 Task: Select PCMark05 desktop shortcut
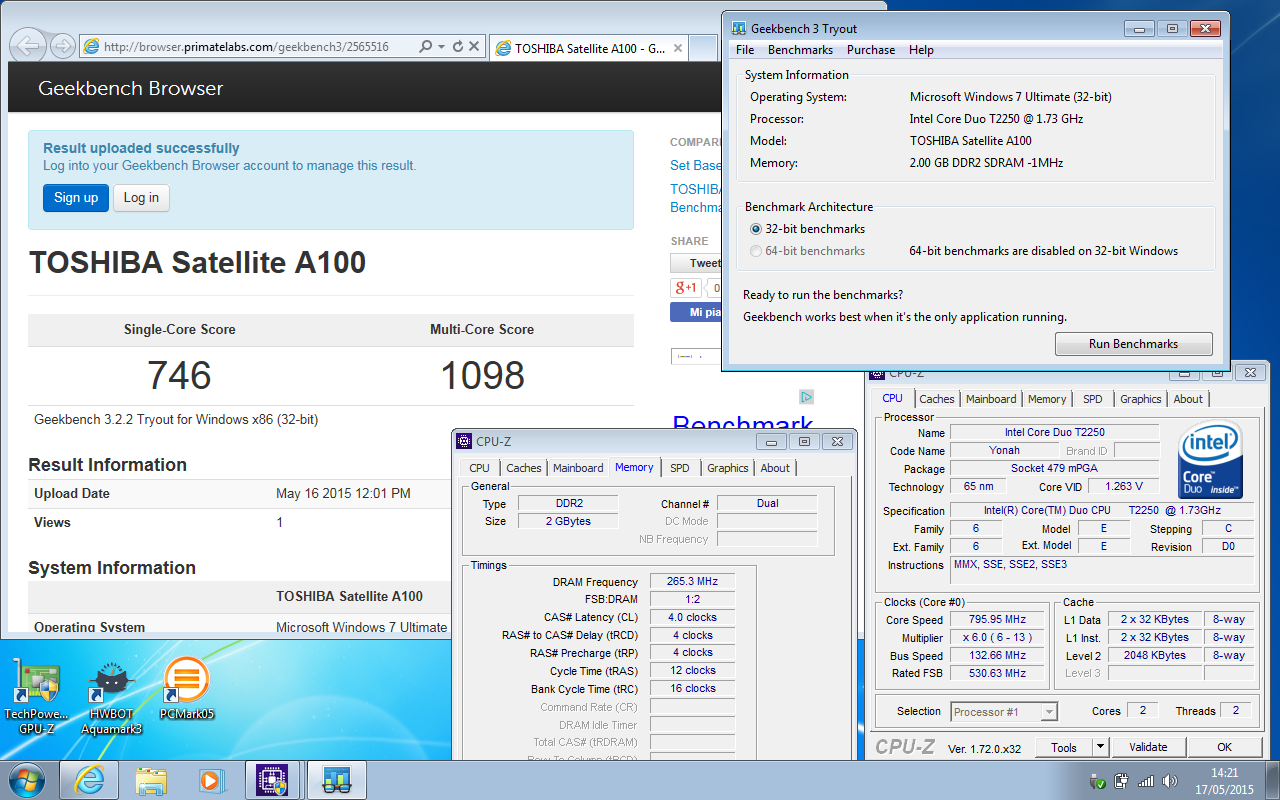187,689
